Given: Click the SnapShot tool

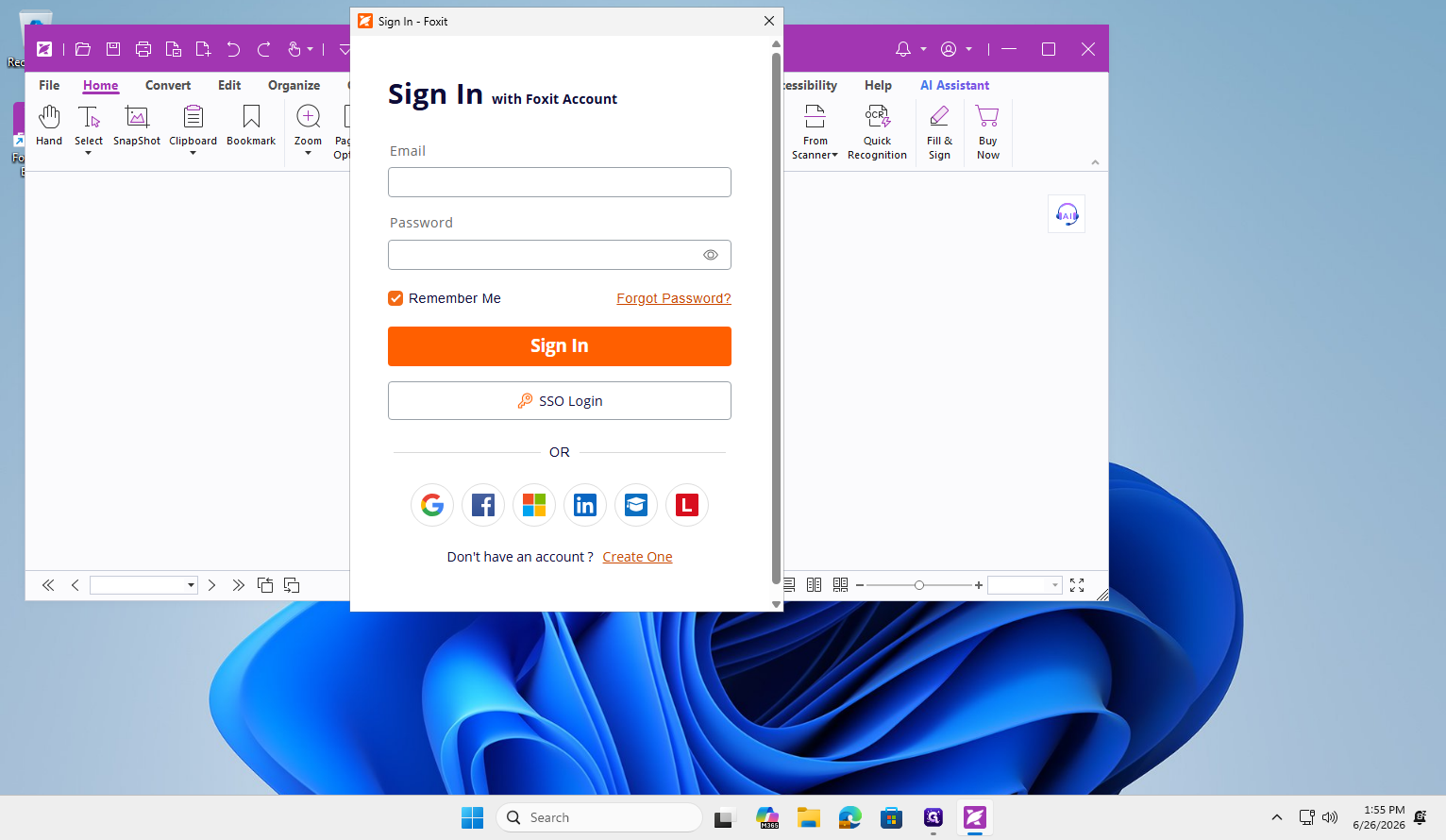Looking at the screenshot, I should [x=137, y=126].
